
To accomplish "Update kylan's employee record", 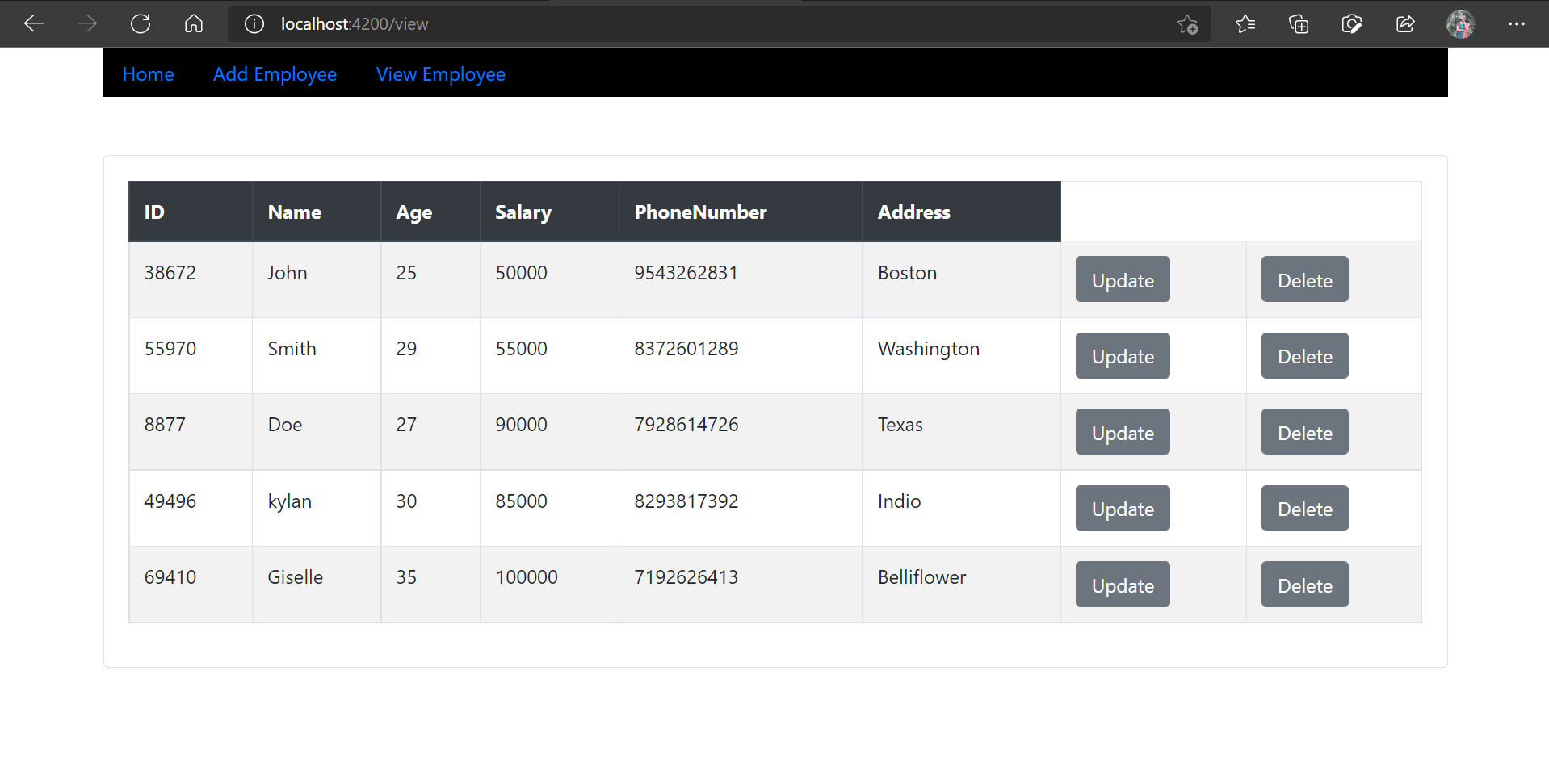I will [x=1122, y=508].
